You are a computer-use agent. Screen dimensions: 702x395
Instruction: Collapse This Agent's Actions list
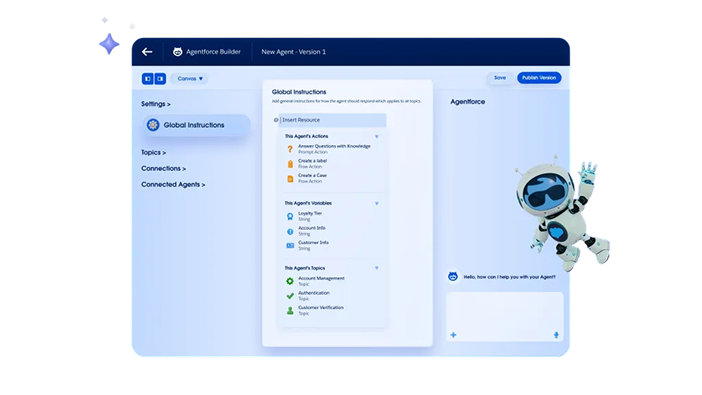(377, 137)
